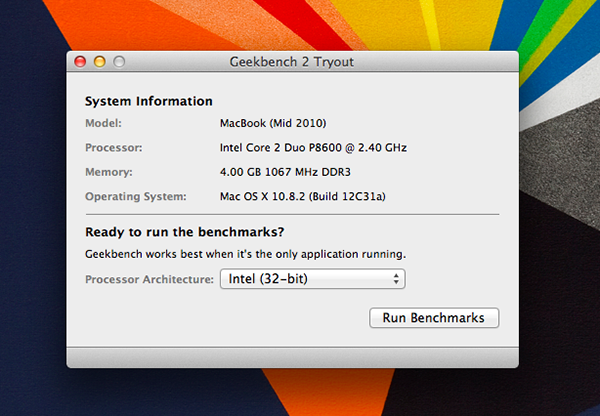The height and width of the screenshot is (416, 600).
Task: Close the Geekbench 2 Tryout window
Action: pyautogui.click(x=80, y=62)
